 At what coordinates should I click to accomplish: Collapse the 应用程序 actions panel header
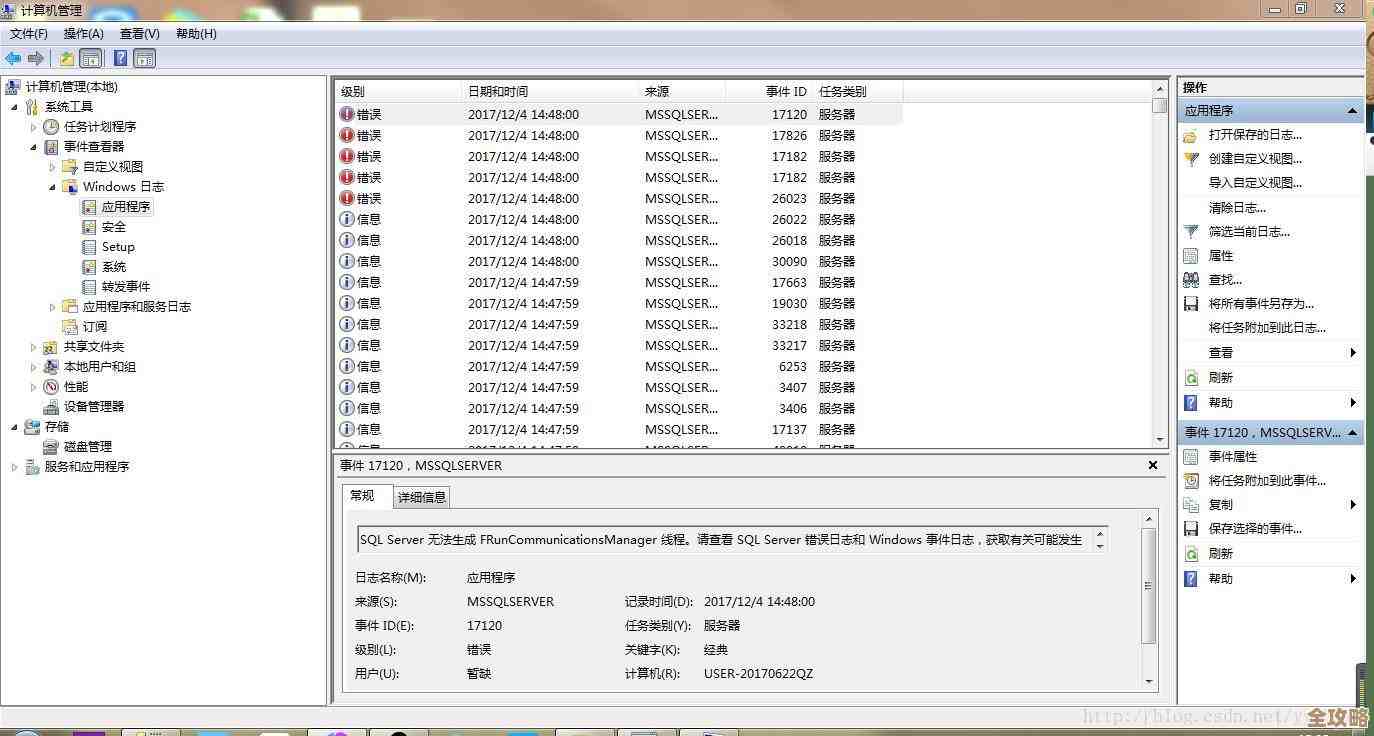pos(1353,110)
